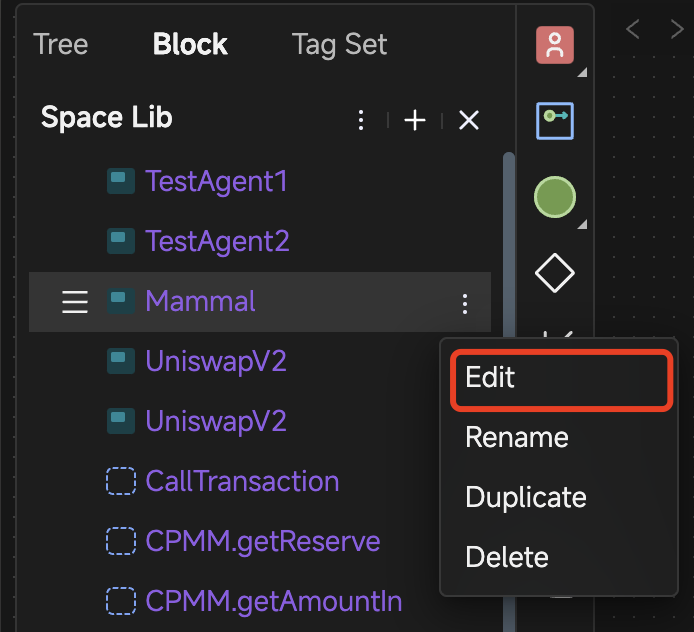Switch to the Tag Set tab
The height and width of the screenshot is (632, 694).
tap(339, 45)
